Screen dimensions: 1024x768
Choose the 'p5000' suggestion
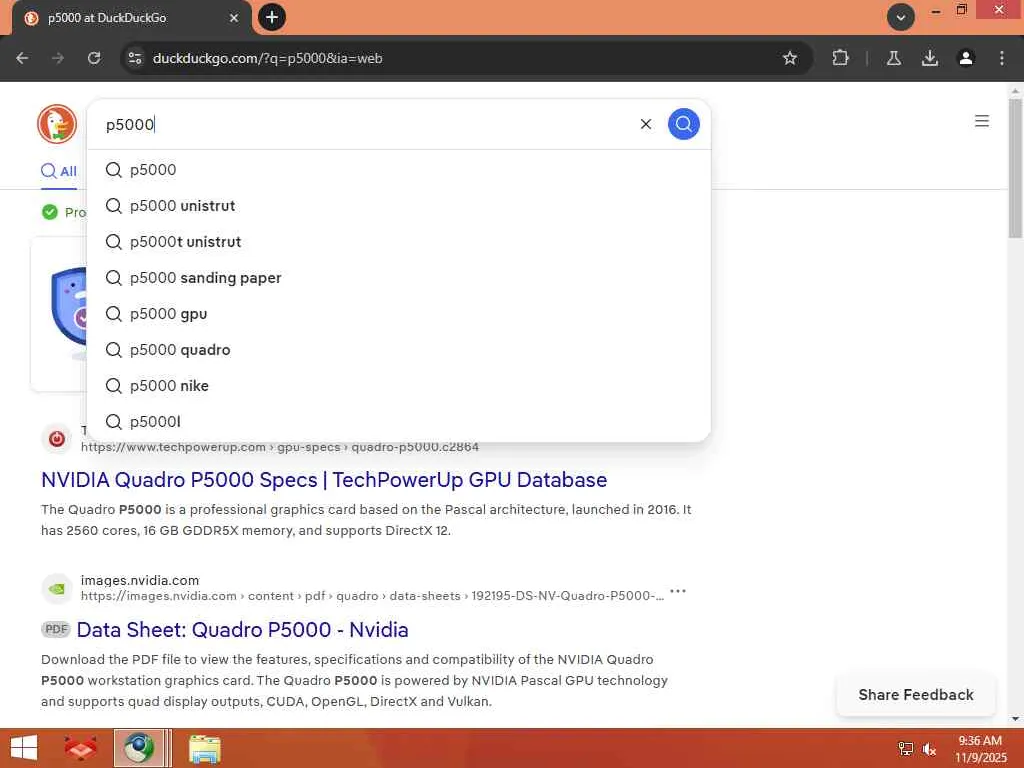pyautogui.click(x=398, y=170)
